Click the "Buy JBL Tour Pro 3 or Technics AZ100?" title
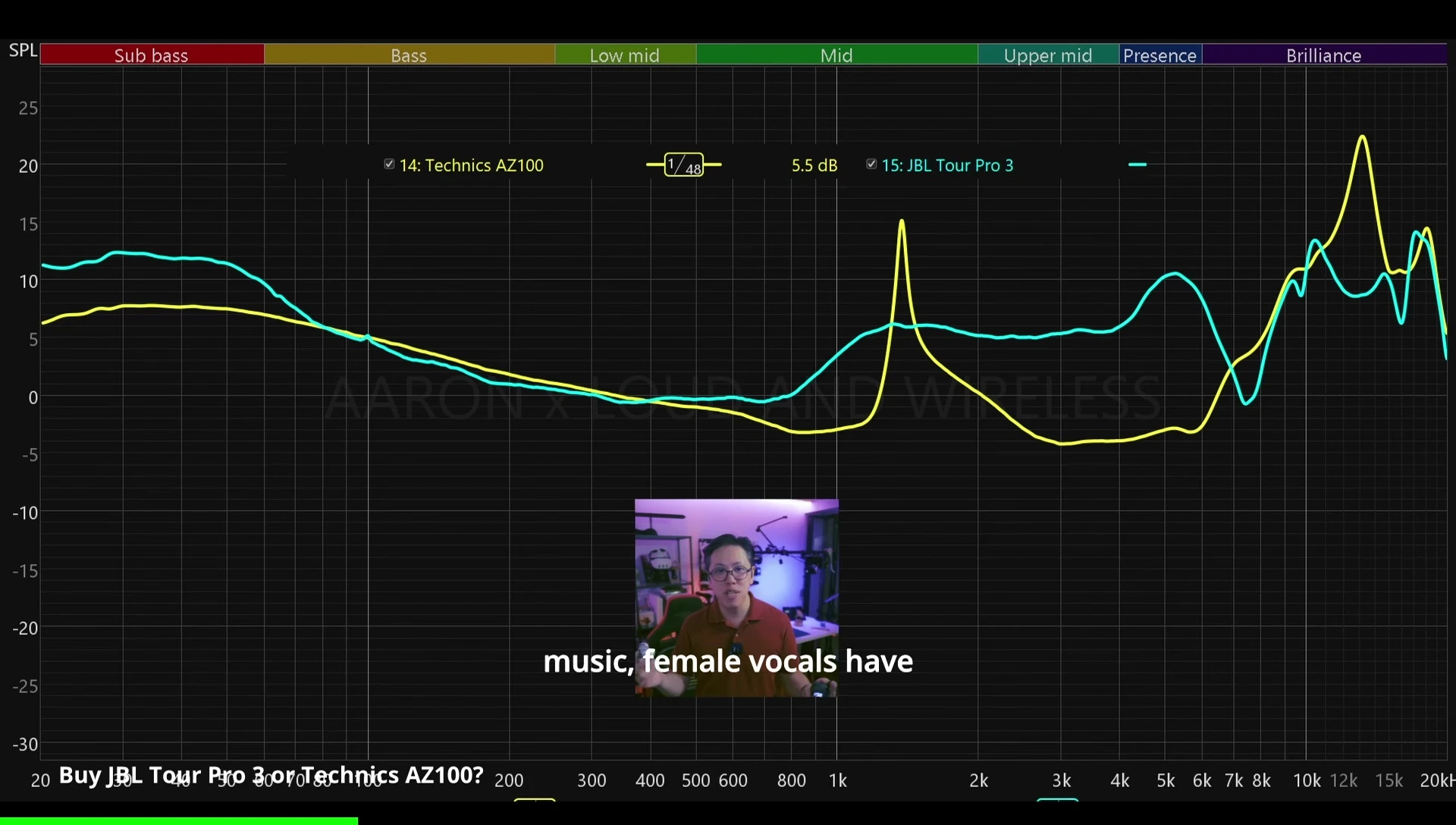Viewport: 1456px width, 825px height. point(271,775)
